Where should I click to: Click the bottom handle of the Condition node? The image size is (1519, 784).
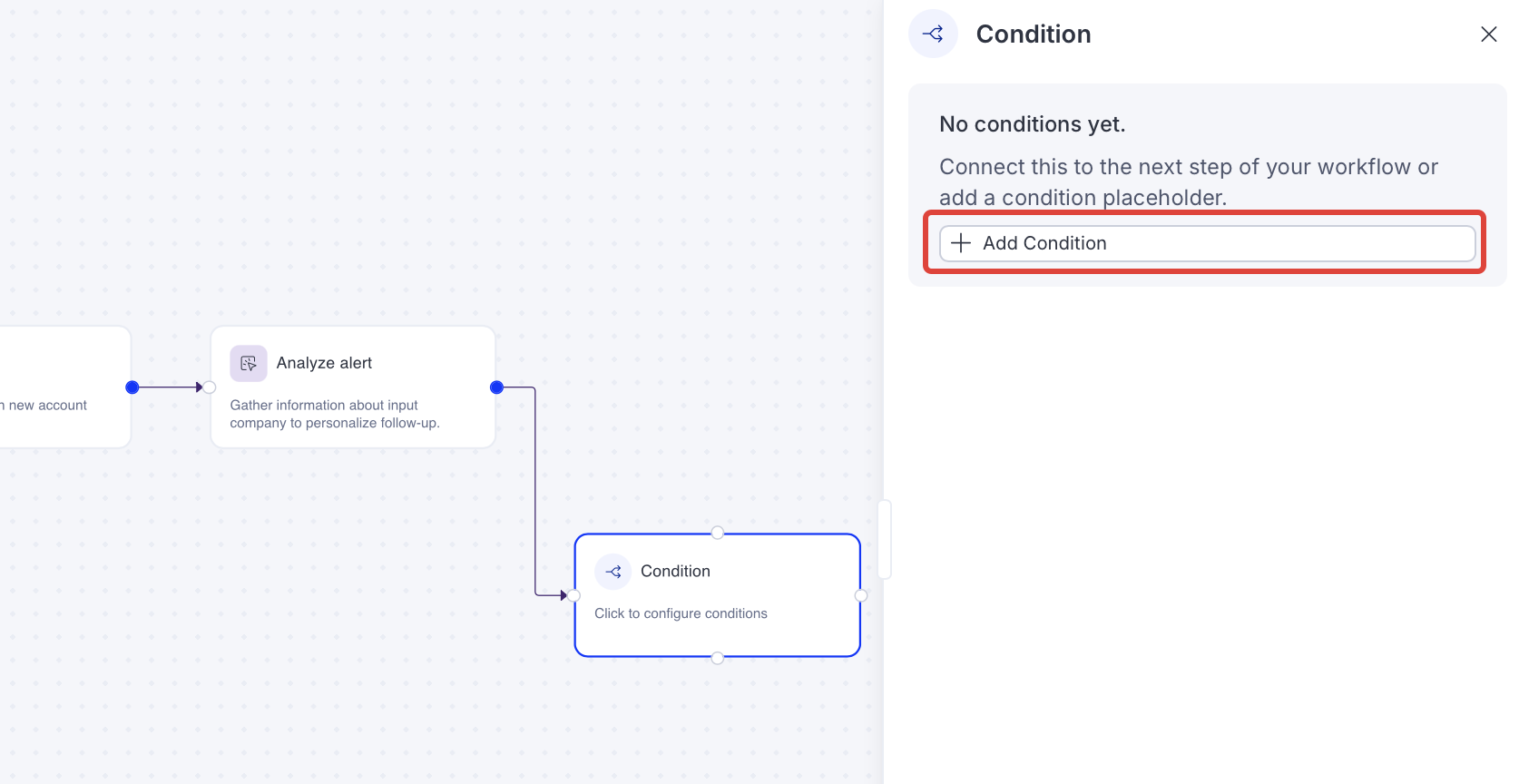pyautogui.click(x=718, y=656)
